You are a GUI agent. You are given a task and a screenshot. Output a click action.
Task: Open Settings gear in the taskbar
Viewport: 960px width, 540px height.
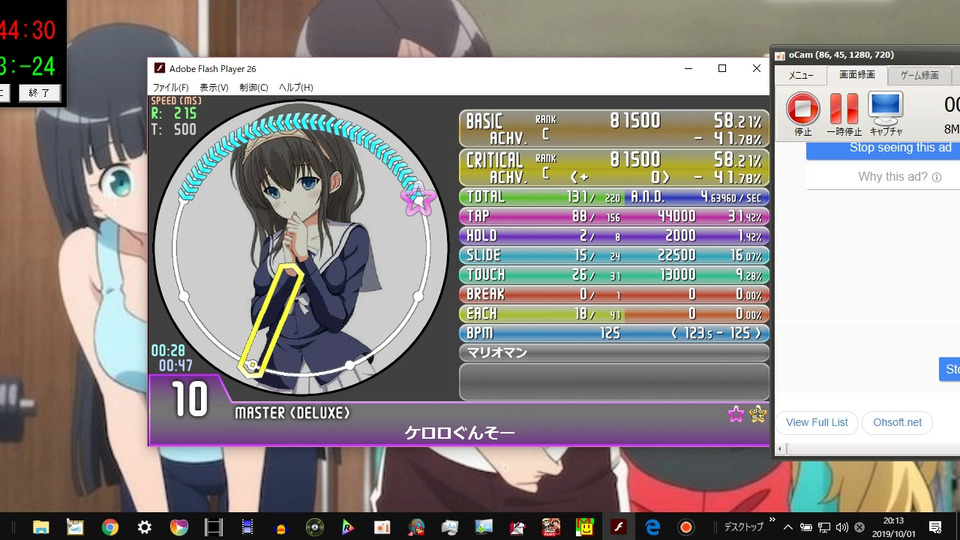144,527
